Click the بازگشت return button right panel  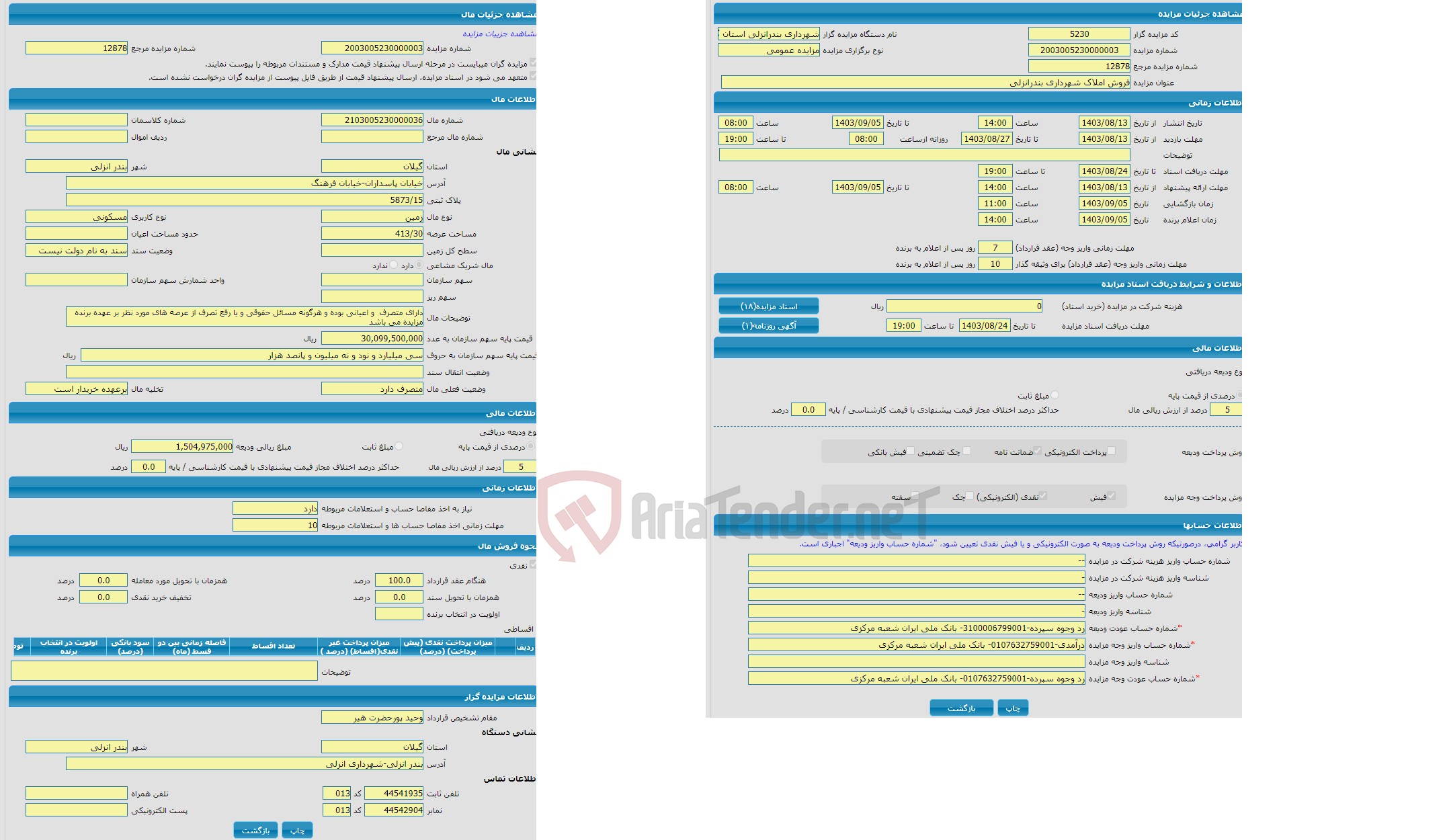click(x=962, y=708)
